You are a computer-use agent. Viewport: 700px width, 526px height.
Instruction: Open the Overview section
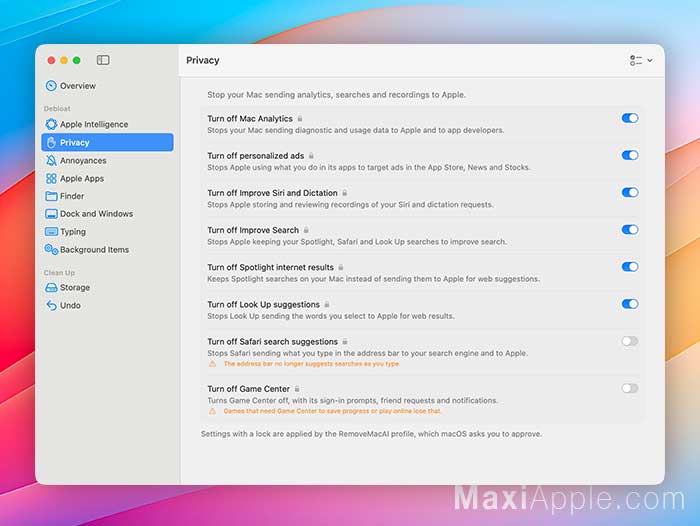[x=107, y=86]
